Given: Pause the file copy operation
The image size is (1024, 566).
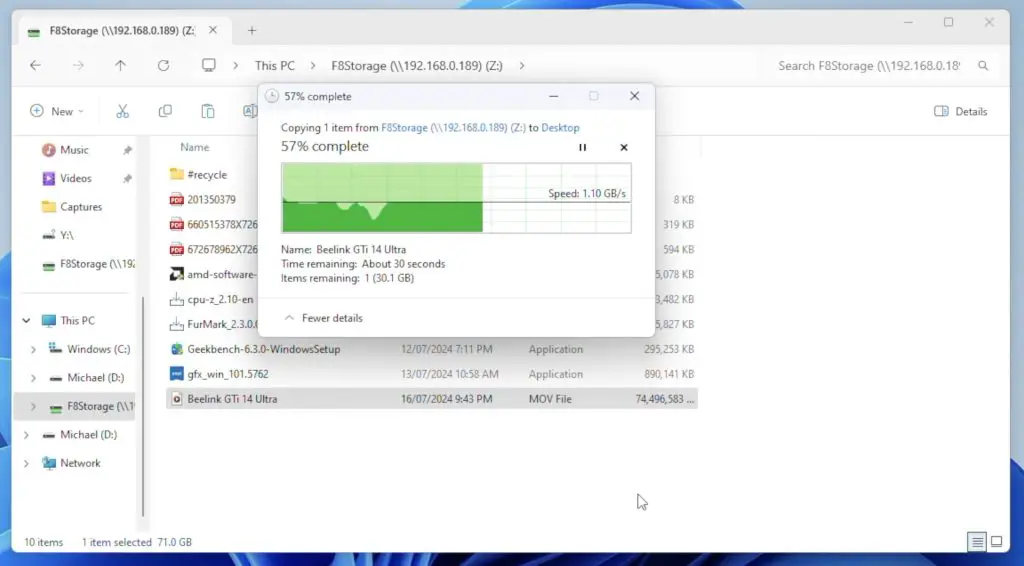Looking at the screenshot, I should 582,147.
